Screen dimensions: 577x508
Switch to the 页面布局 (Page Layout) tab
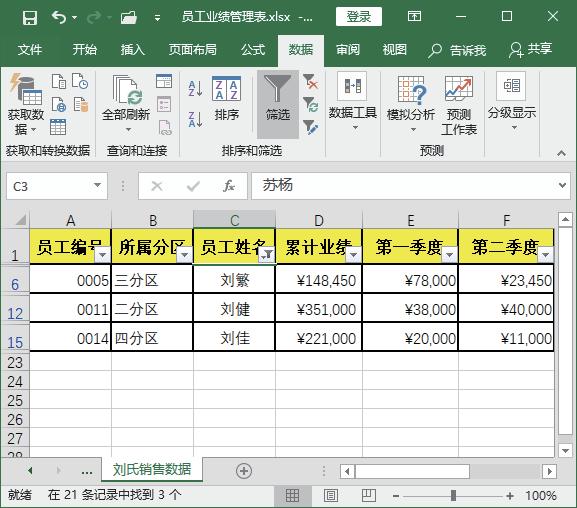193,49
